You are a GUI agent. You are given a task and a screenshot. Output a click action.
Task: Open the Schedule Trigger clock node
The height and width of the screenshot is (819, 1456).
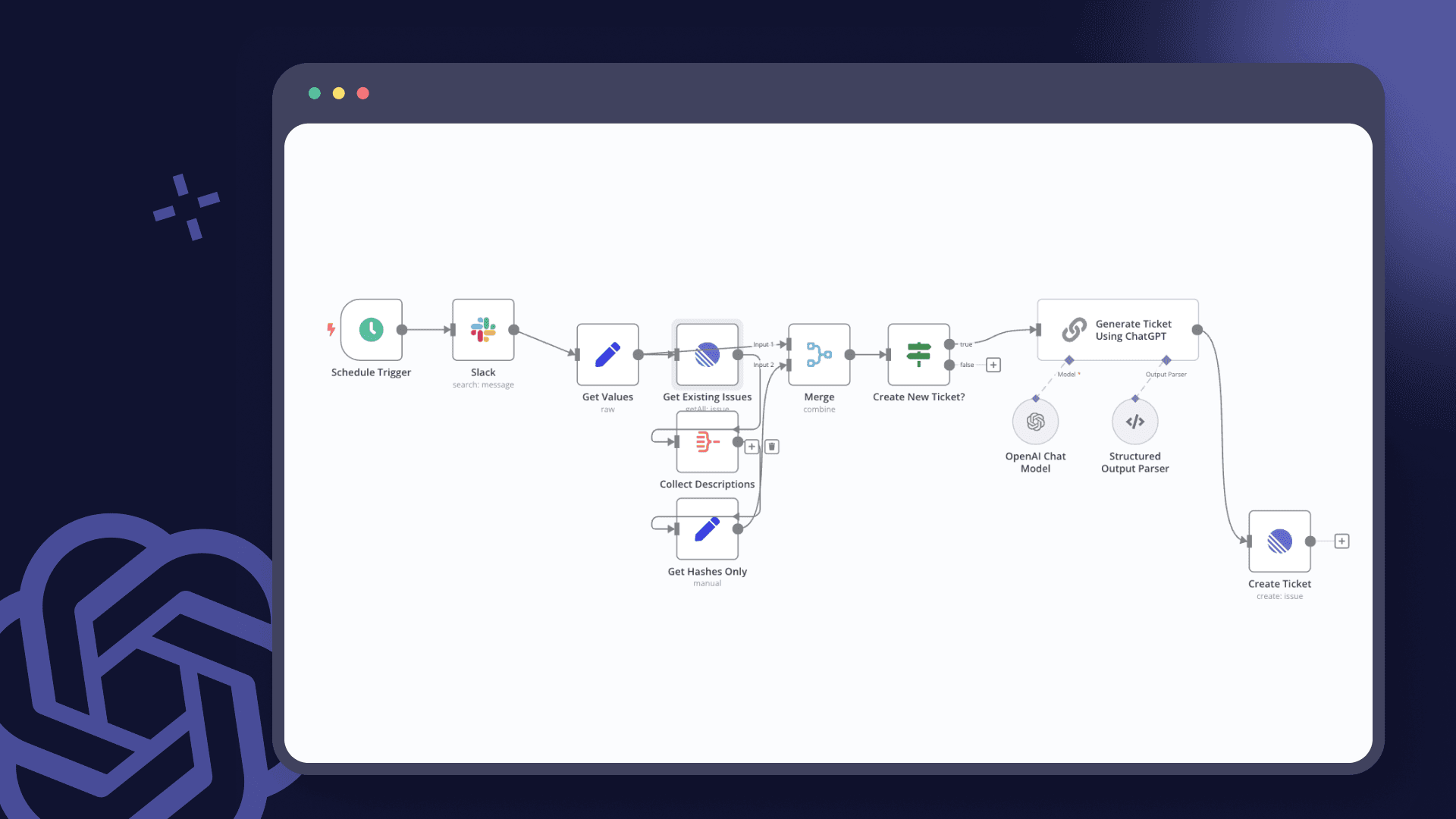pyautogui.click(x=371, y=330)
